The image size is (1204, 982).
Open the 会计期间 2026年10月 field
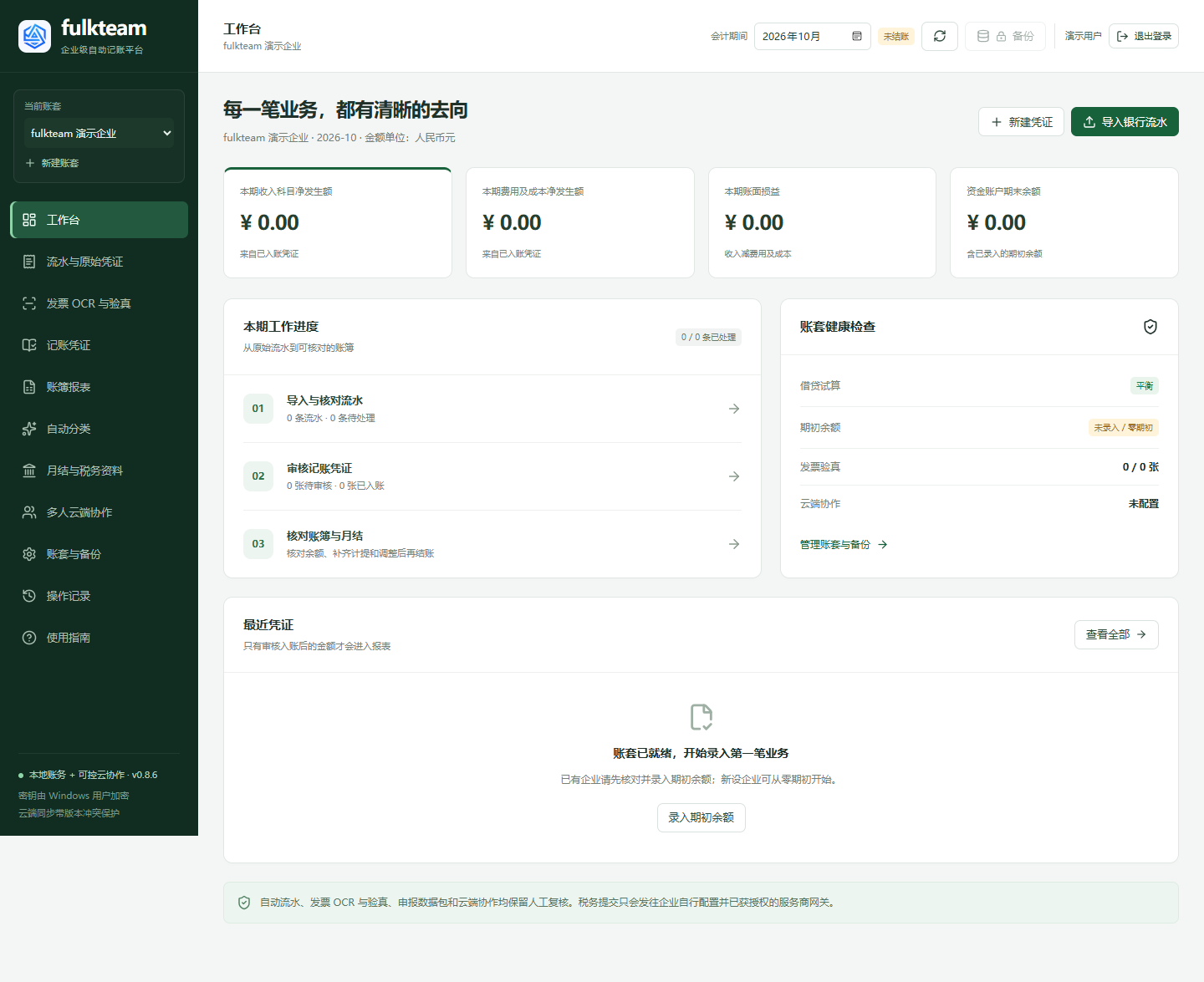pos(812,36)
